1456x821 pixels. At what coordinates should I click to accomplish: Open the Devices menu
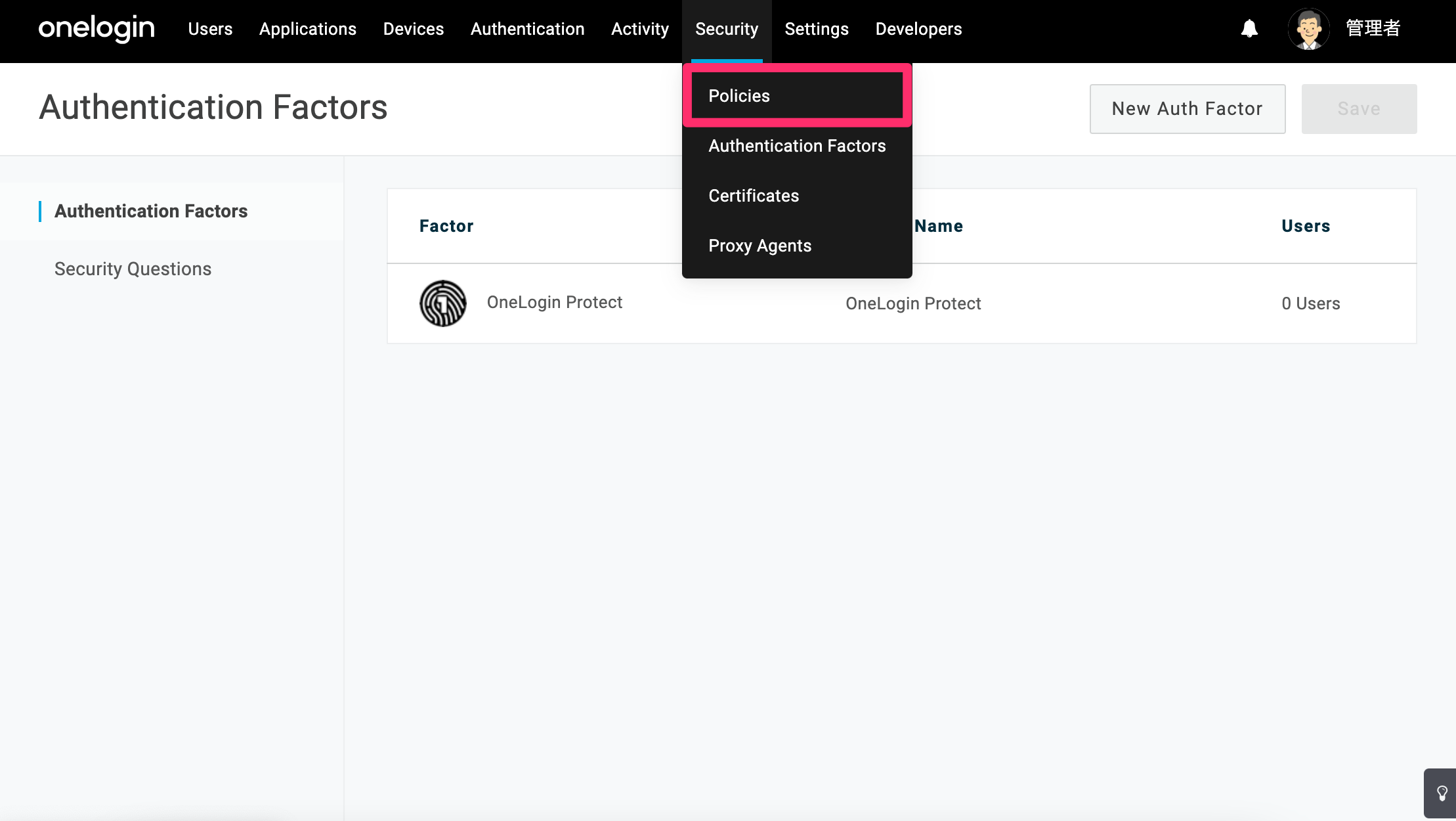pyautogui.click(x=414, y=29)
